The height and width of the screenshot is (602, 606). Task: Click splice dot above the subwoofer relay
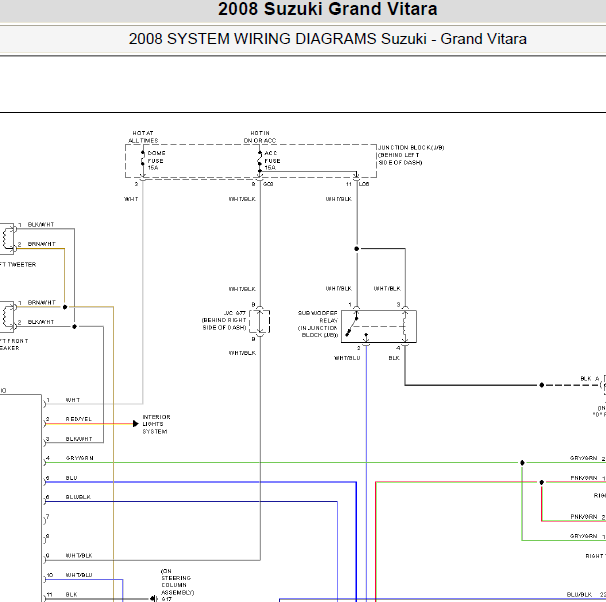357,249
